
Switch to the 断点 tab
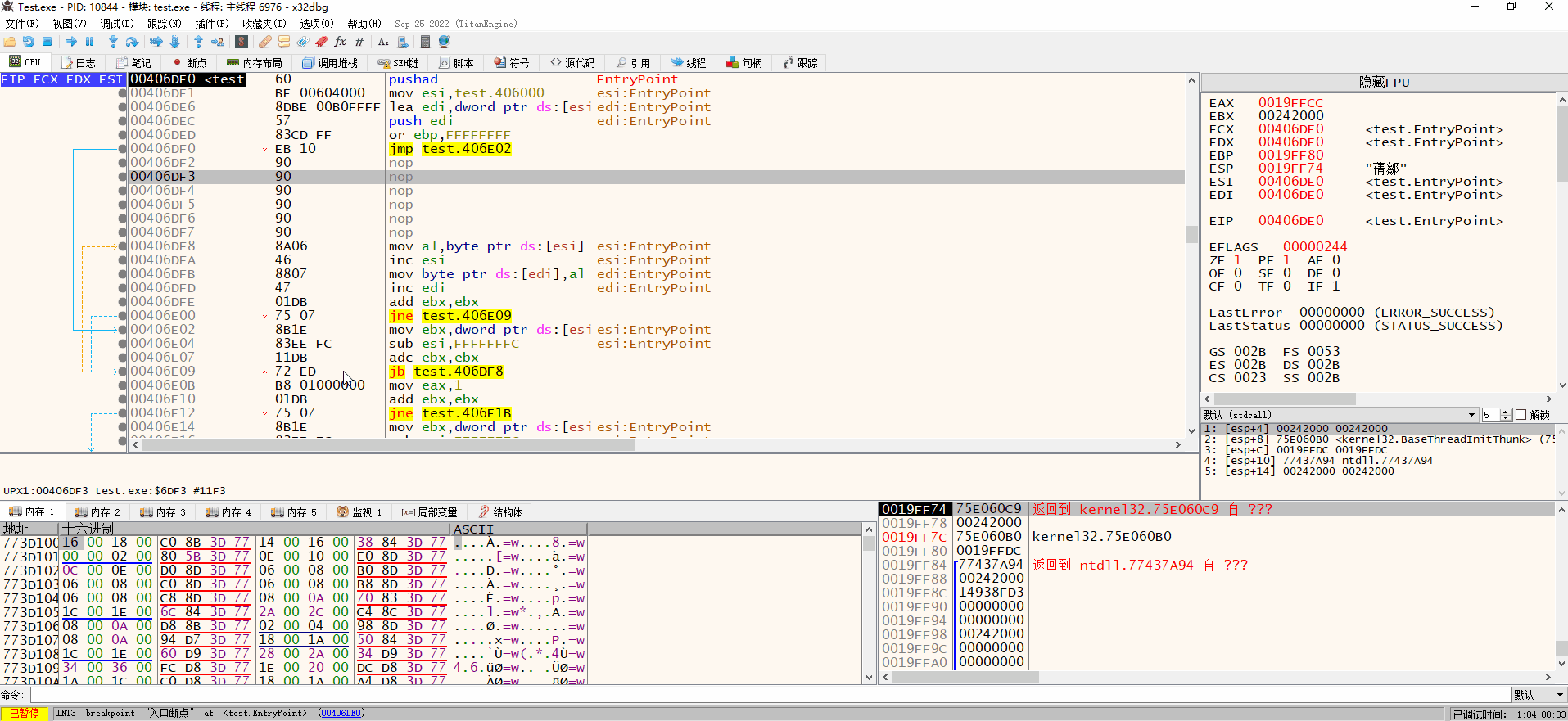(189, 63)
